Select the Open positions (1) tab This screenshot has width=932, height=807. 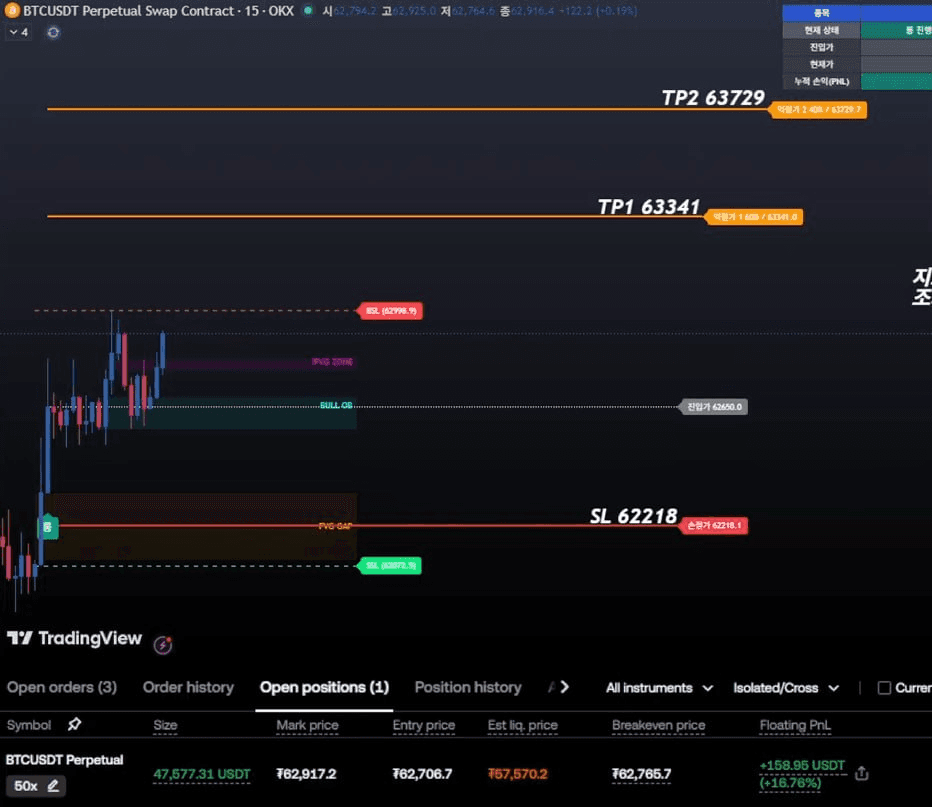click(x=325, y=688)
